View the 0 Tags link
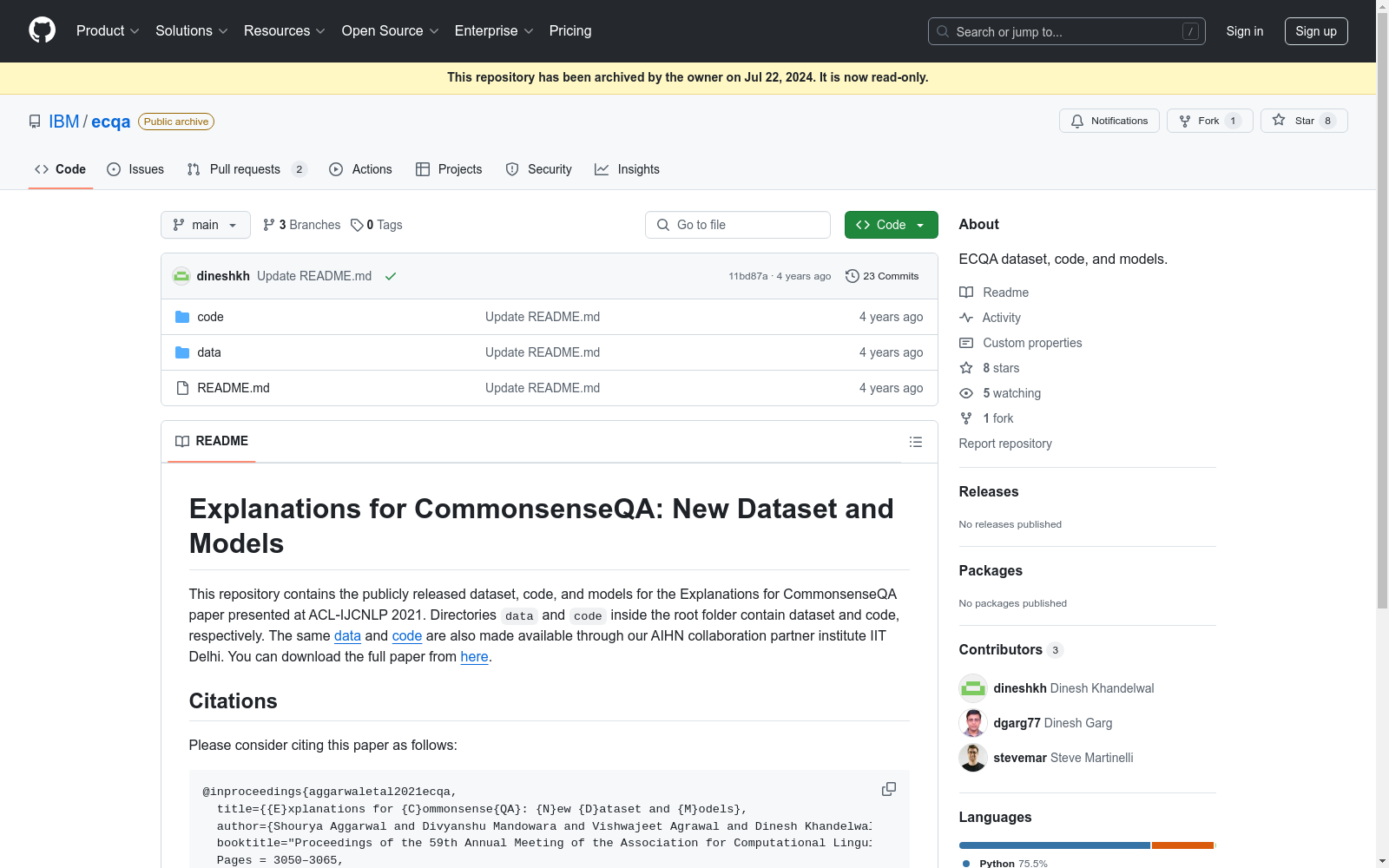This screenshot has width=1389, height=868. click(377, 225)
